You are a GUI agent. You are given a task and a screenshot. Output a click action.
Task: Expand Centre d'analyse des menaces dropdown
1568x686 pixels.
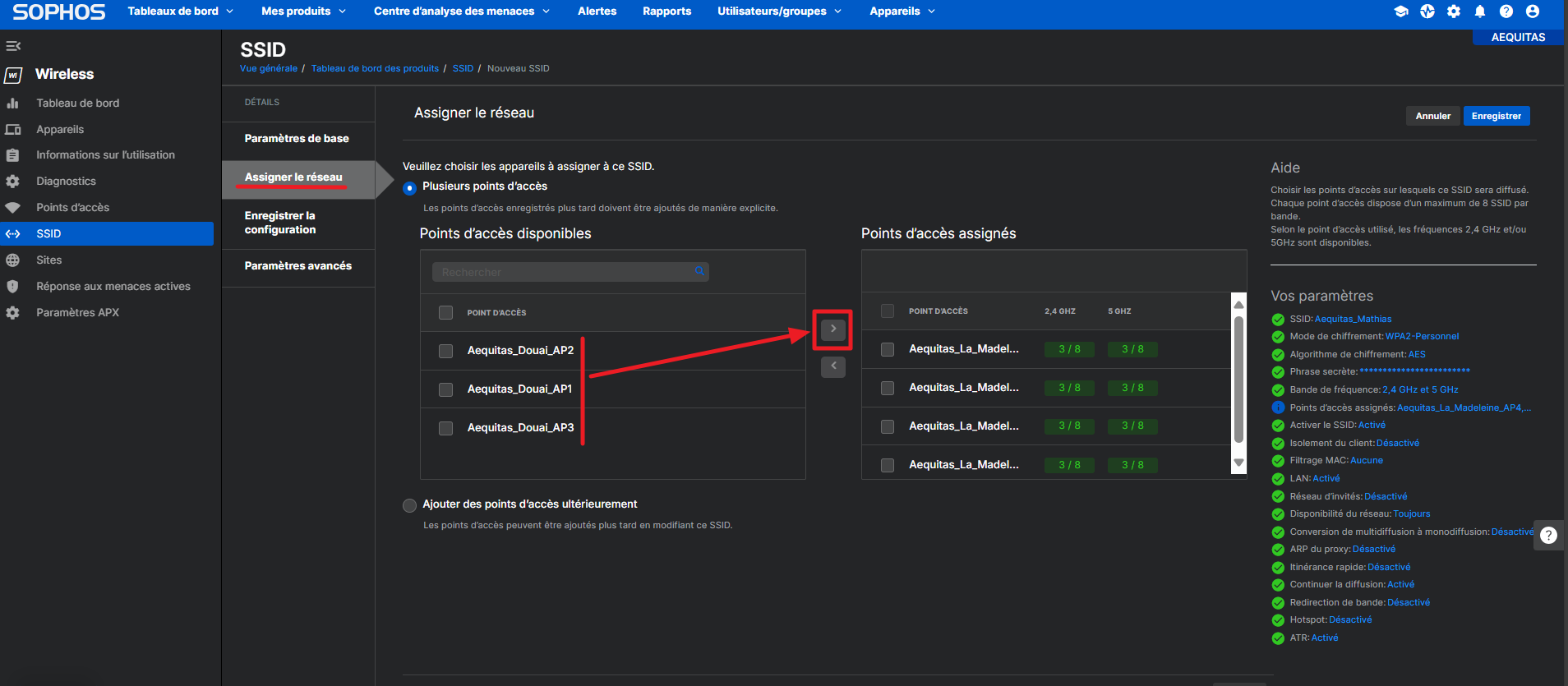[461, 12]
